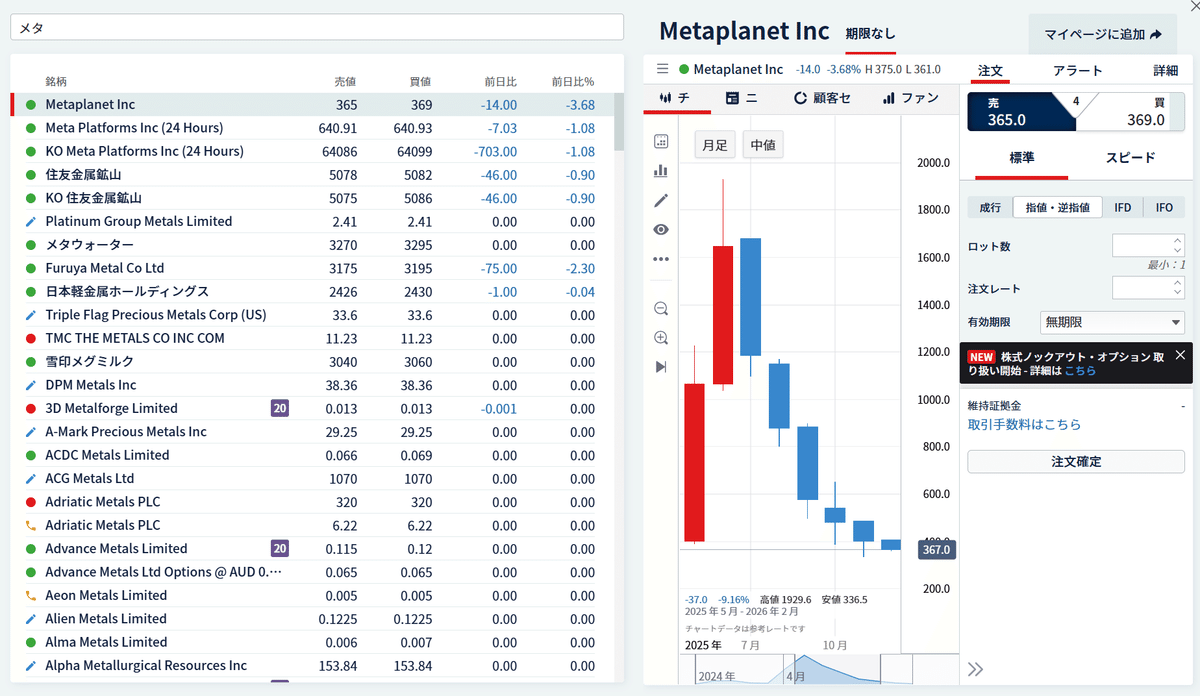Open the 有効期限 dropdown
This screenshot has width=1200, height=696.
pos(1112,322)
